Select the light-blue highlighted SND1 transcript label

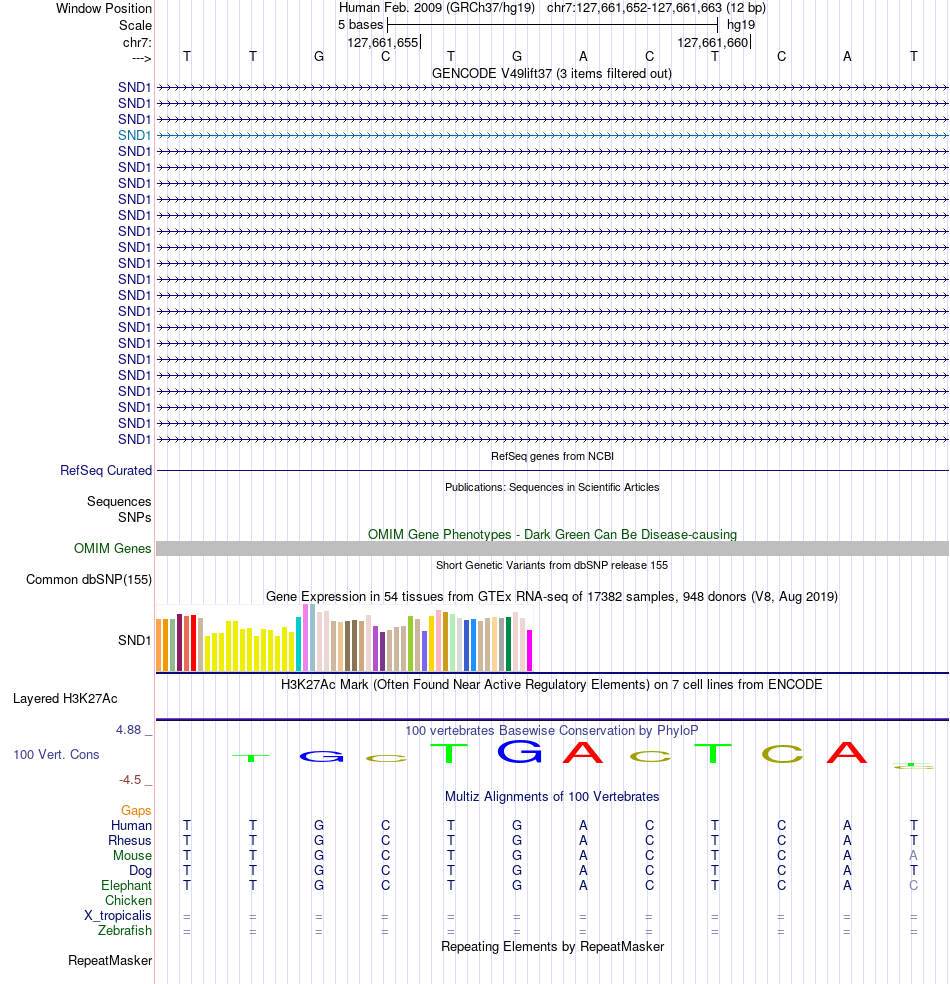[x=134, y=135]
